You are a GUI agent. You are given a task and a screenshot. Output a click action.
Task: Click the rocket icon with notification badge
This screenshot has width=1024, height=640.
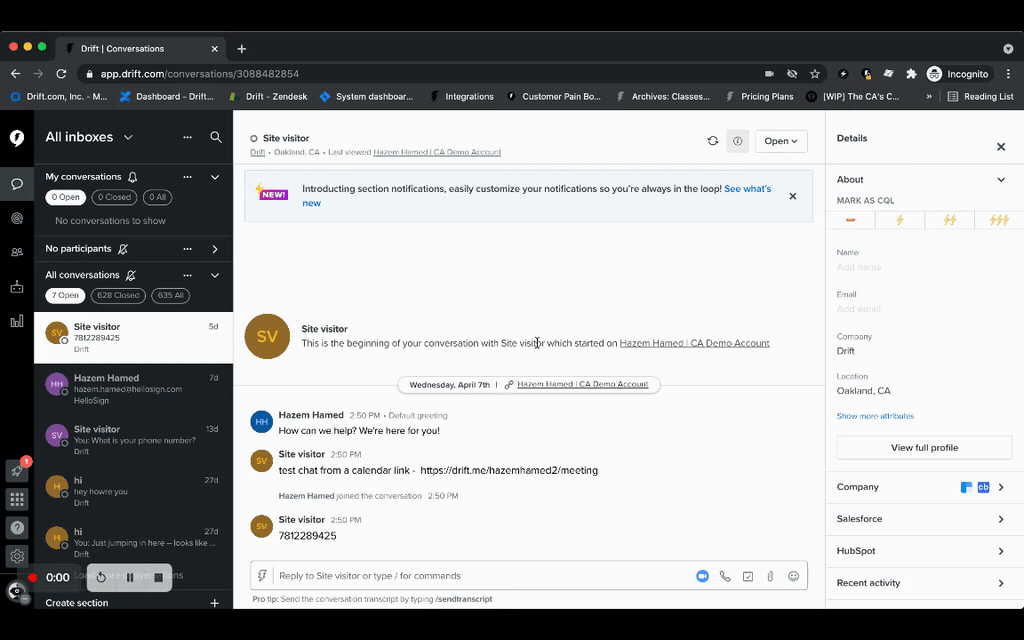(x=17, y=470)
